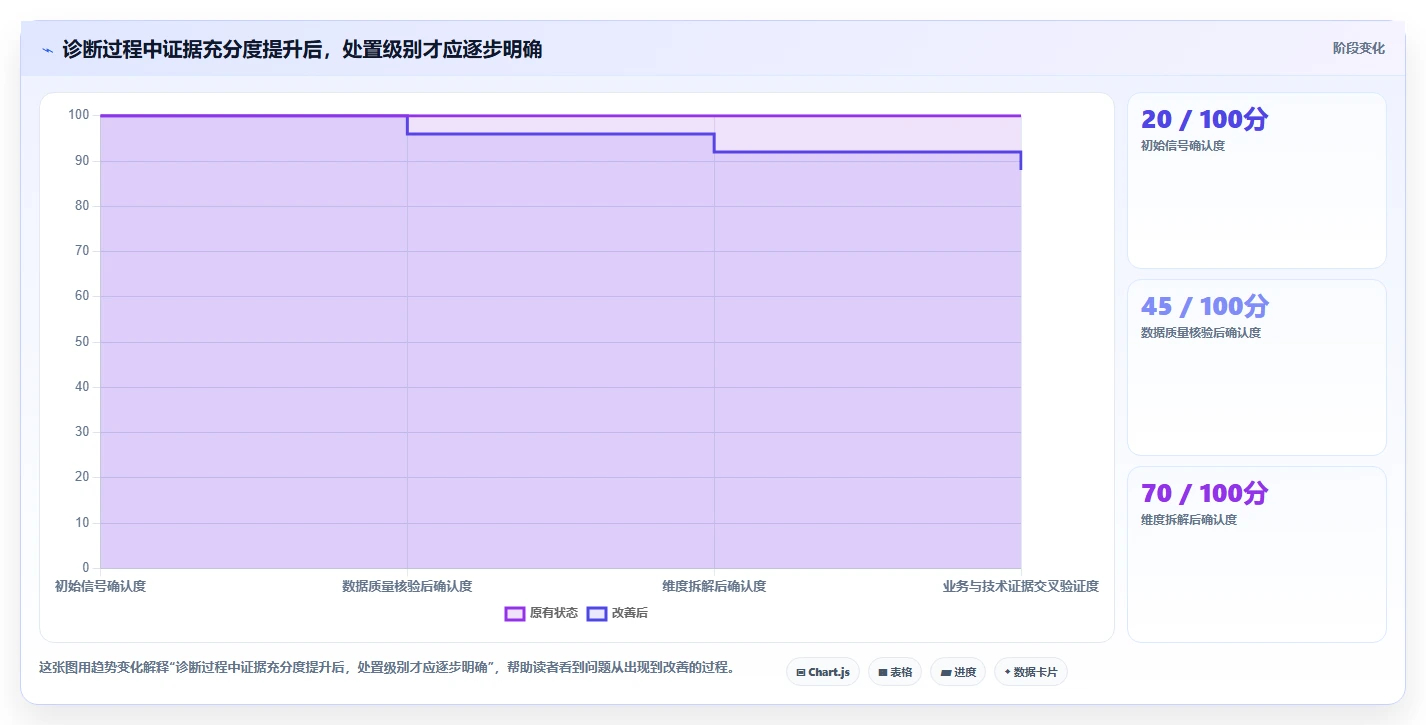The image size is (1426, 725).
Task: Click the 业务与技术证据交叉验证度 x-axis label
Action: click(1021, 586)
